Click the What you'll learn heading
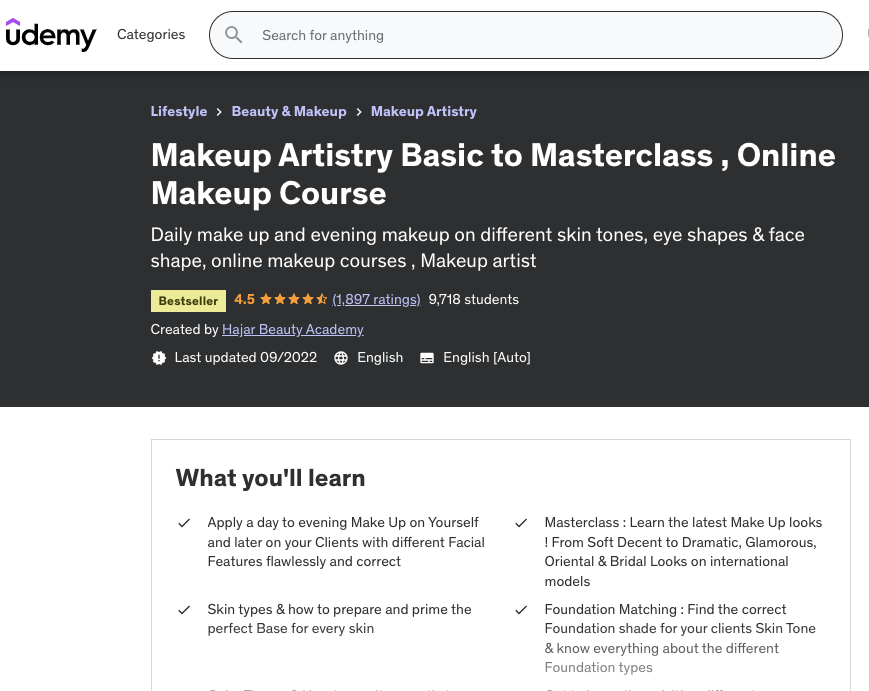Viewport: 869px width, 691px height. (x=270, y=478)
